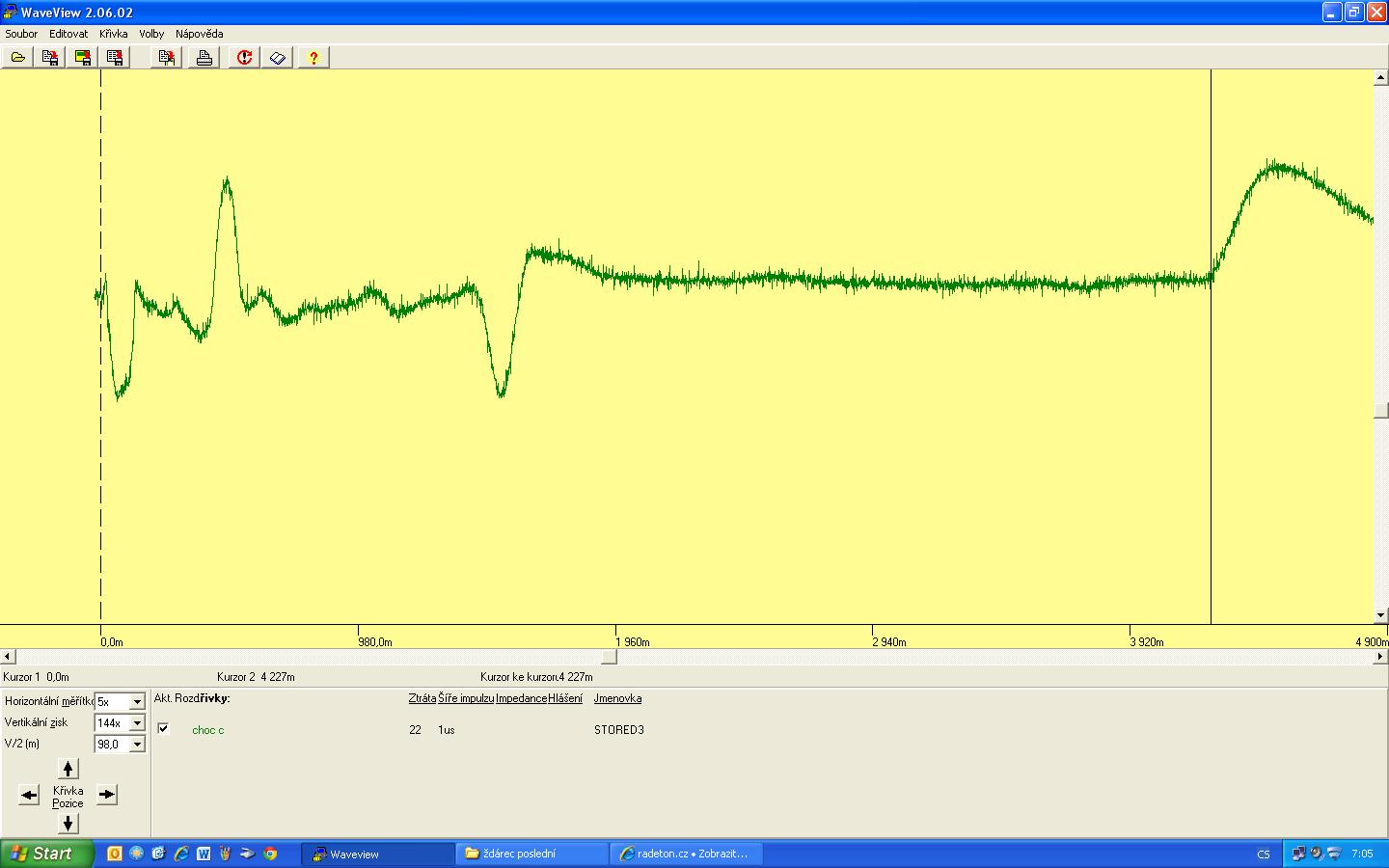Click horizontal scrollbar left arrow
Screen dimensions: 1389x868
click(7, 657)
